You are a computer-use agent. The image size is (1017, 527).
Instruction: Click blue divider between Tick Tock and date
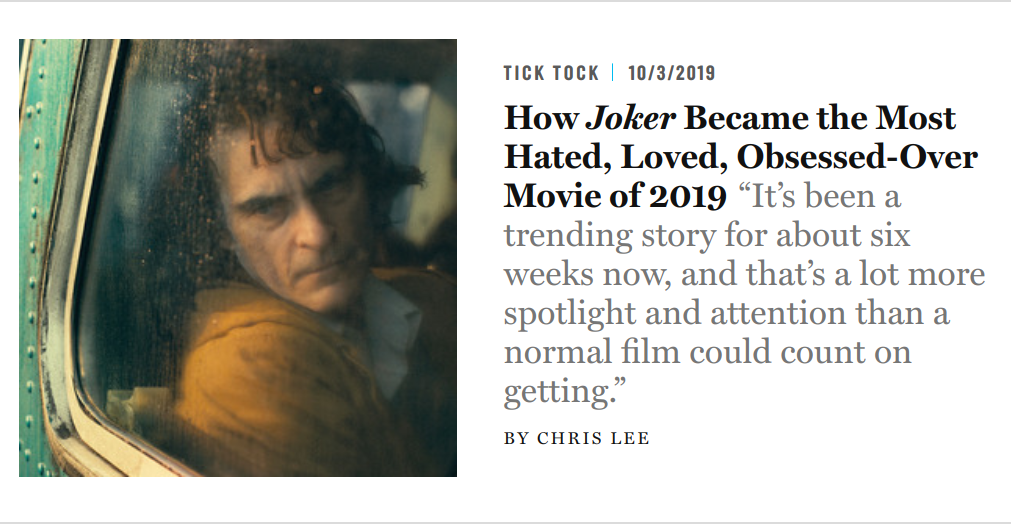coord(613,73)
